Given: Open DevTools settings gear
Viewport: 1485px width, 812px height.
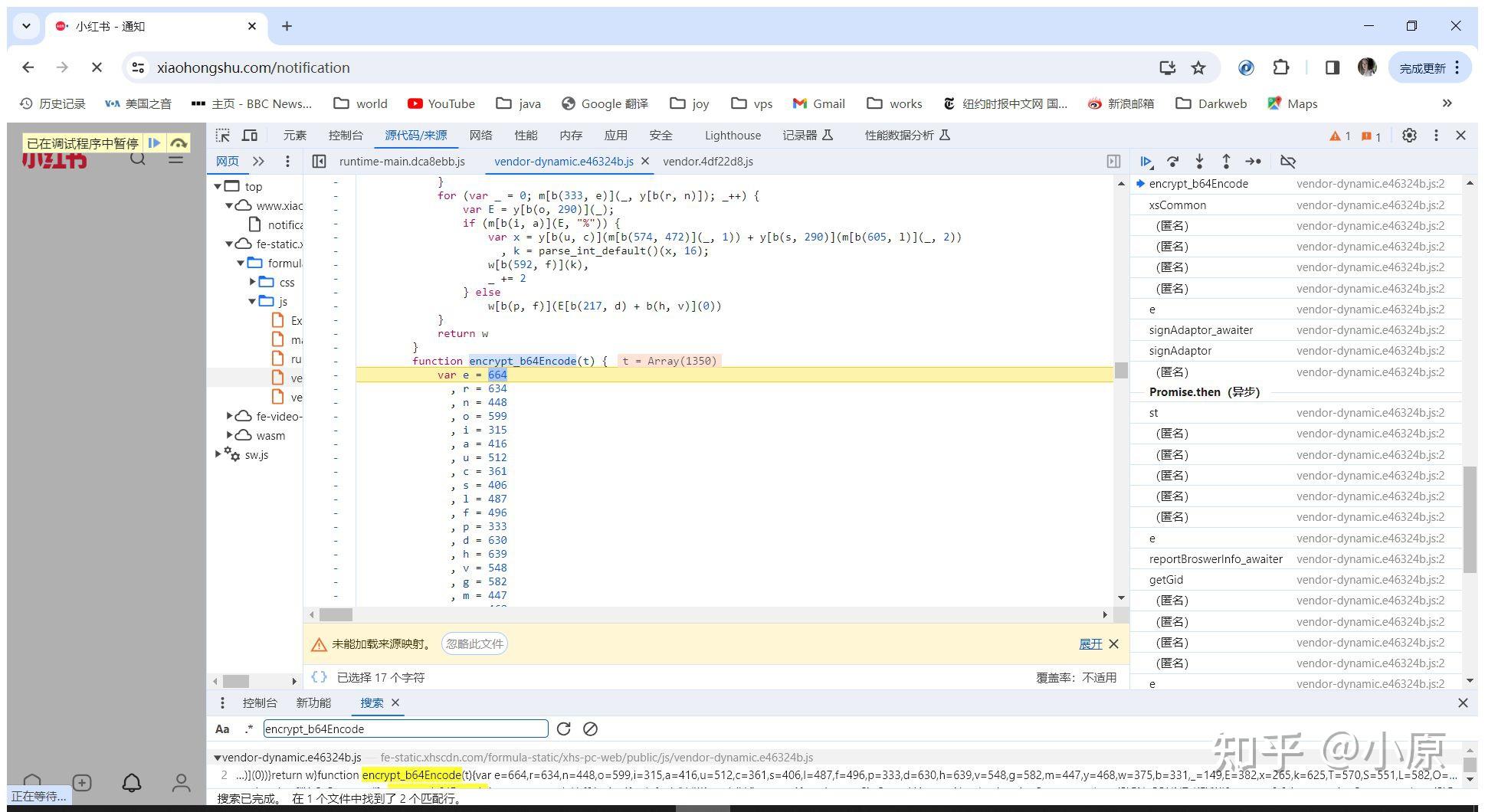Looking at the screenshot, I should [1410, 135].
